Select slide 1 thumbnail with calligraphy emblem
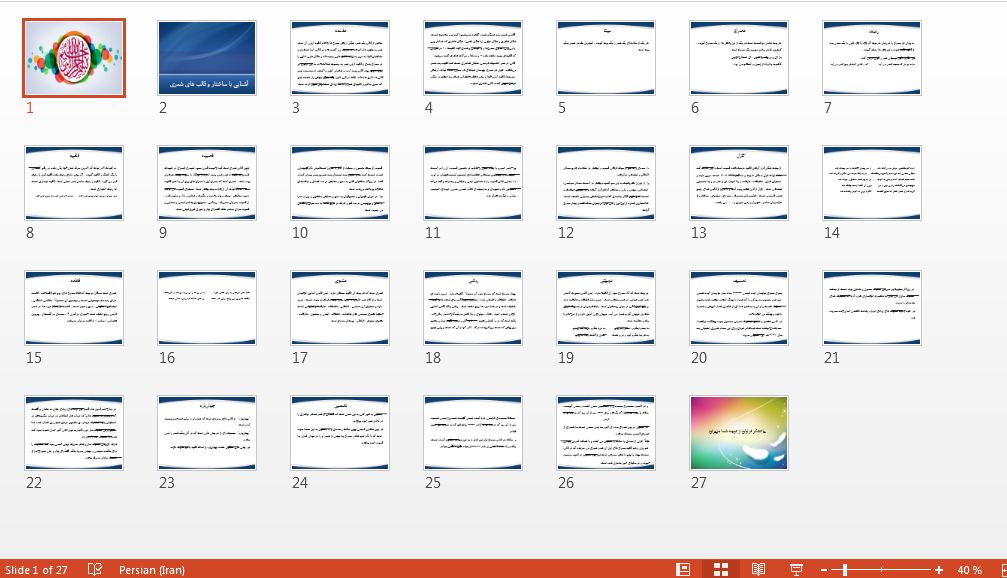Screen dimensions: 1007x578 click(74, 58)
